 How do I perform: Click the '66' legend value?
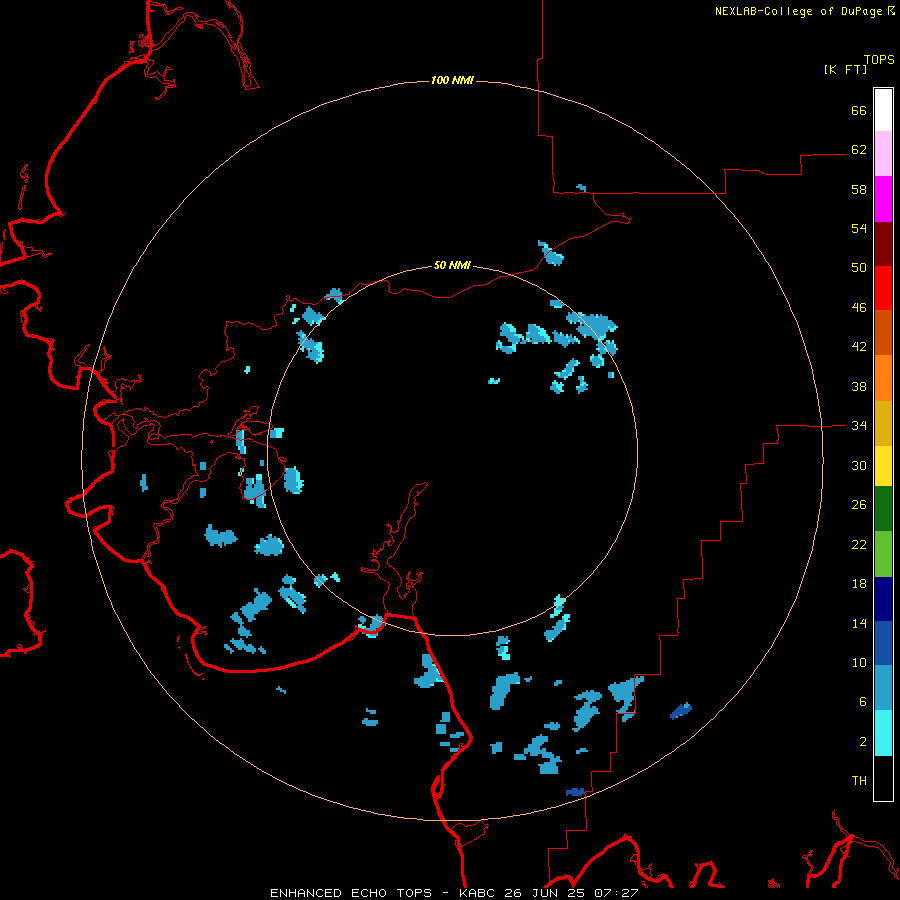[859, 110]
